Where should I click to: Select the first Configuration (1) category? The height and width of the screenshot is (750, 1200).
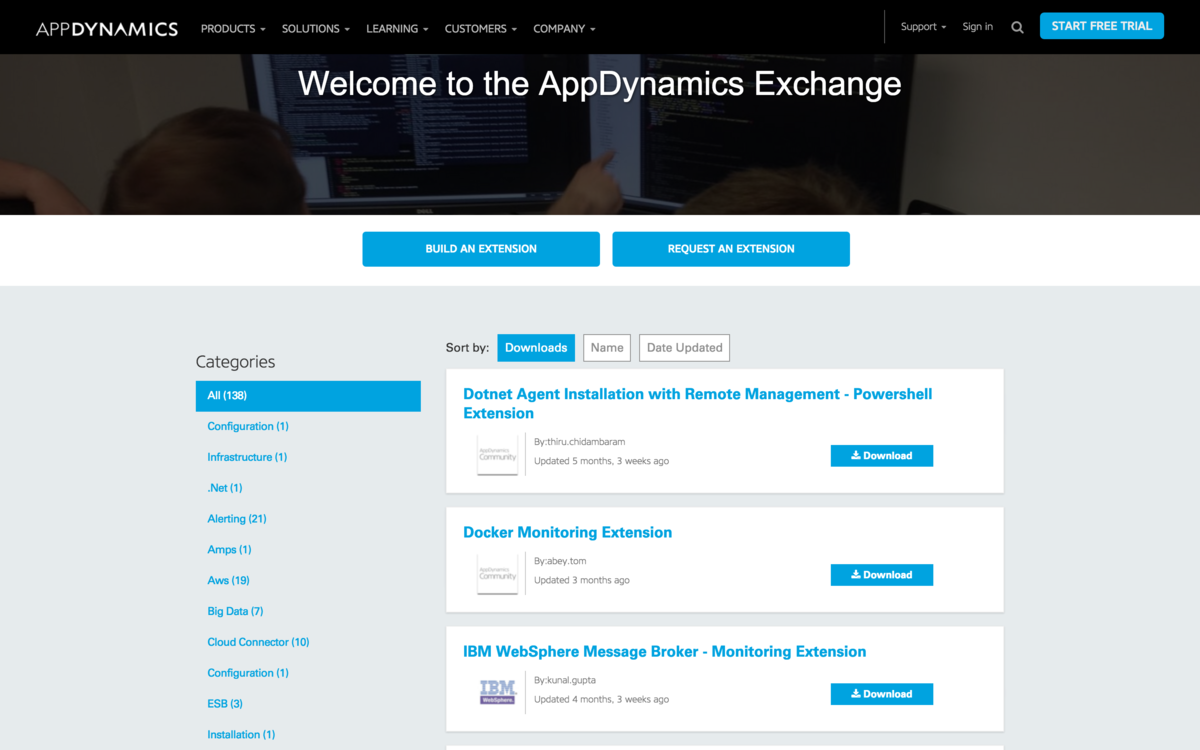(x=248, y=426)
